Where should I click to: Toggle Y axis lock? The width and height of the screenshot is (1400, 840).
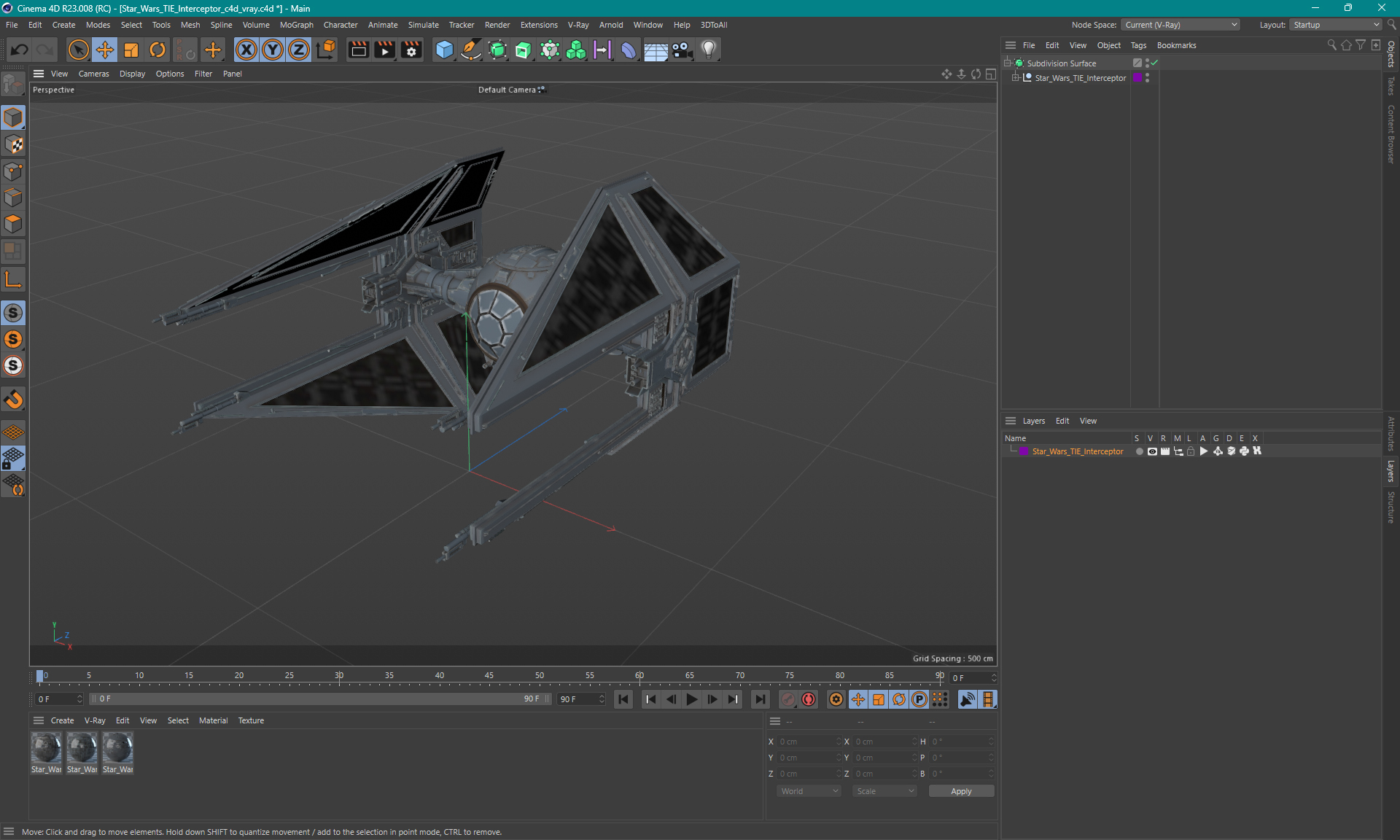273,50
